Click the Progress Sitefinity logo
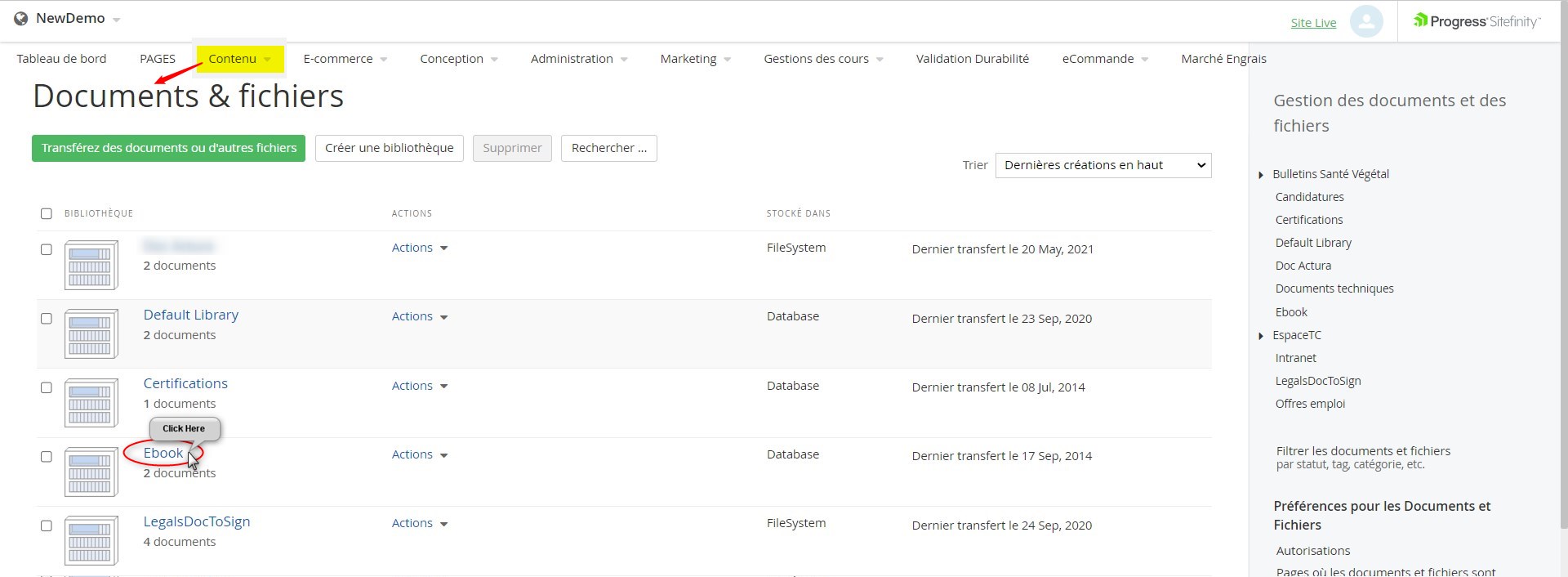This screenshot has width=1568, height=577. coord(1477,21)
